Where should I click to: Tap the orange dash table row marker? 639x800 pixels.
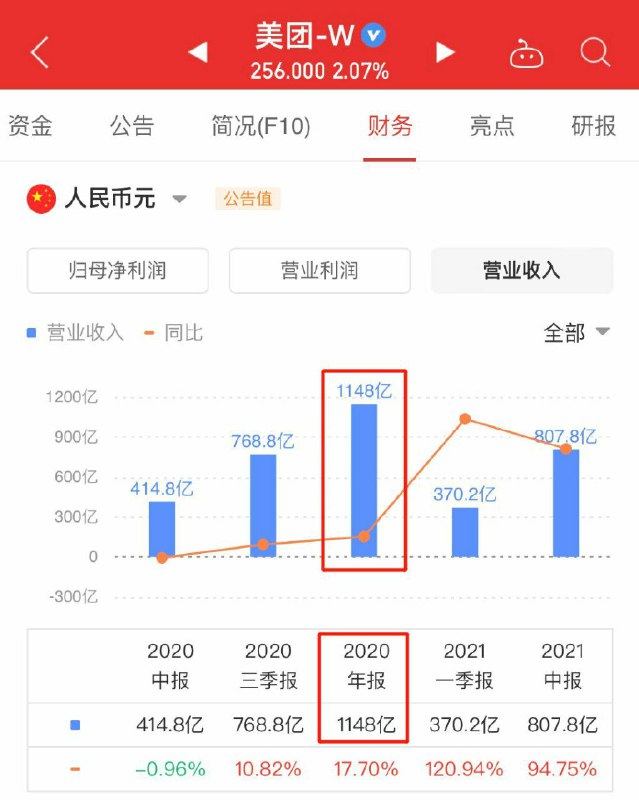(75, 769)
